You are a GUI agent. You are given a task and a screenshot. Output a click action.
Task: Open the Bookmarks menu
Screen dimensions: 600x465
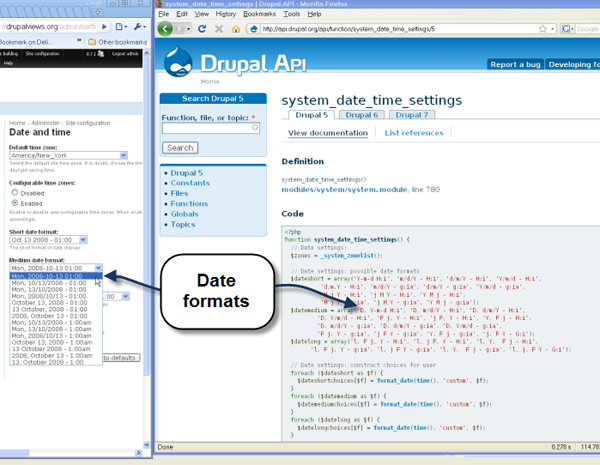coord(259,14)
